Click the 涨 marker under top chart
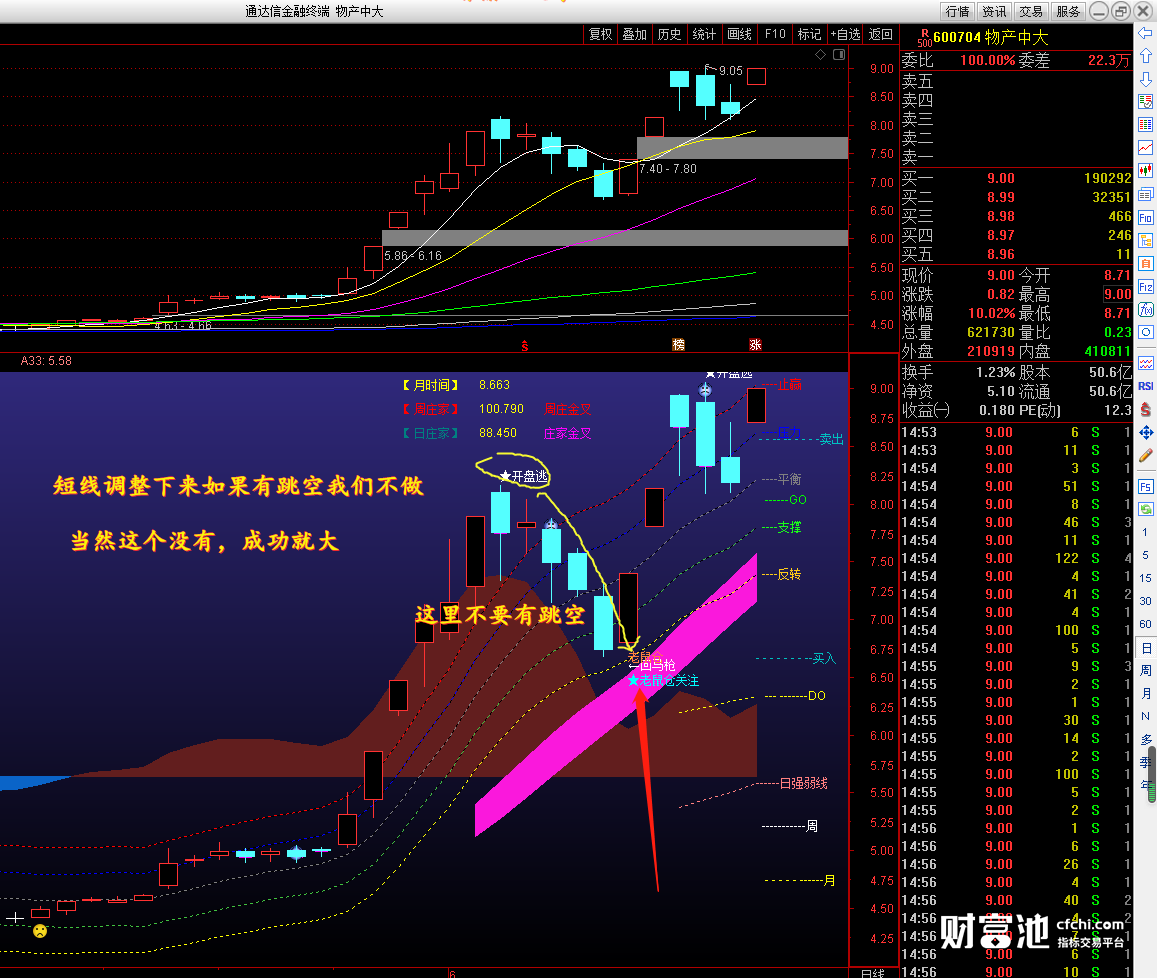This screenshot has height=978, width=1157. [x=756, y=345]
